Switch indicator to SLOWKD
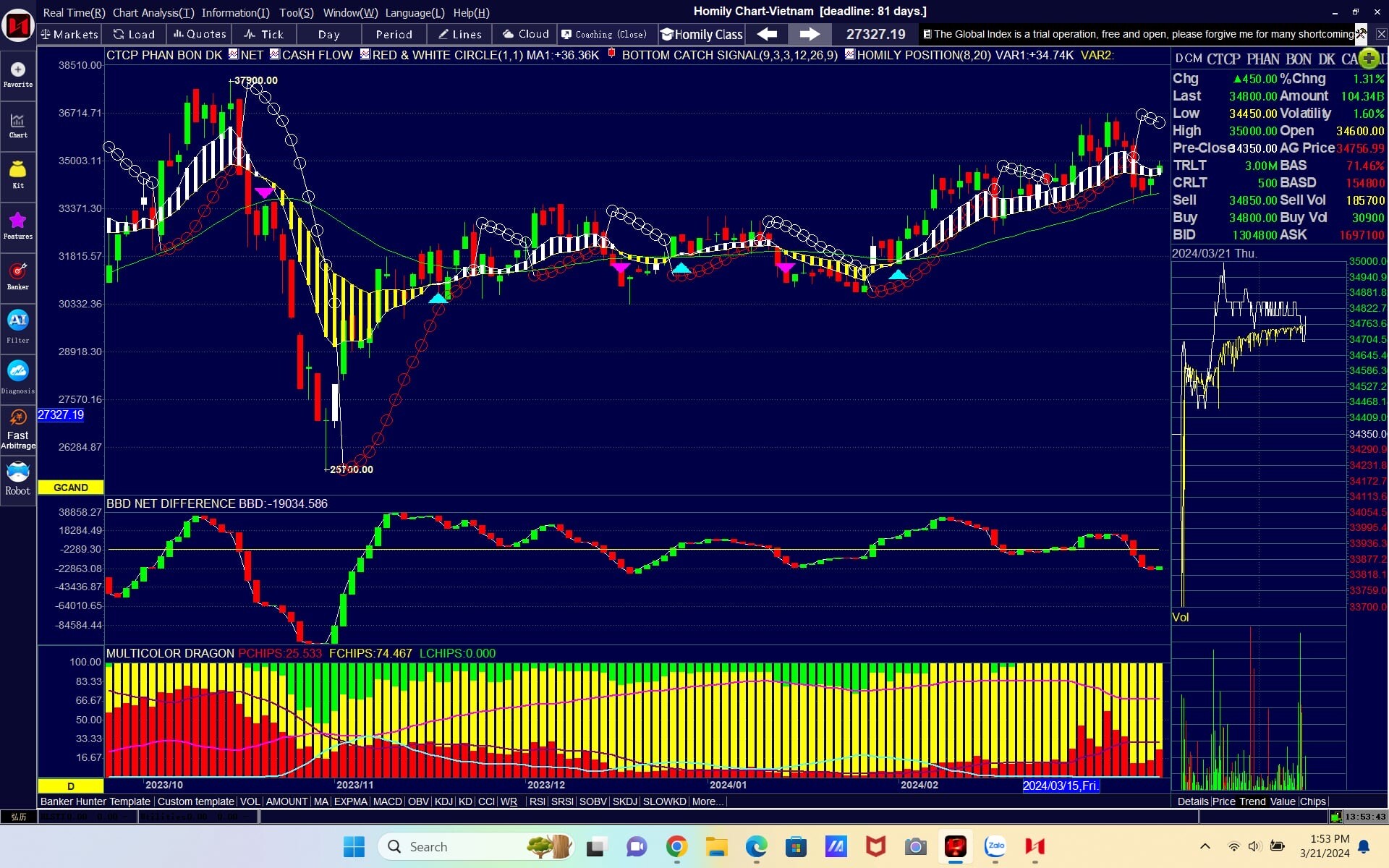 [664, 801]
